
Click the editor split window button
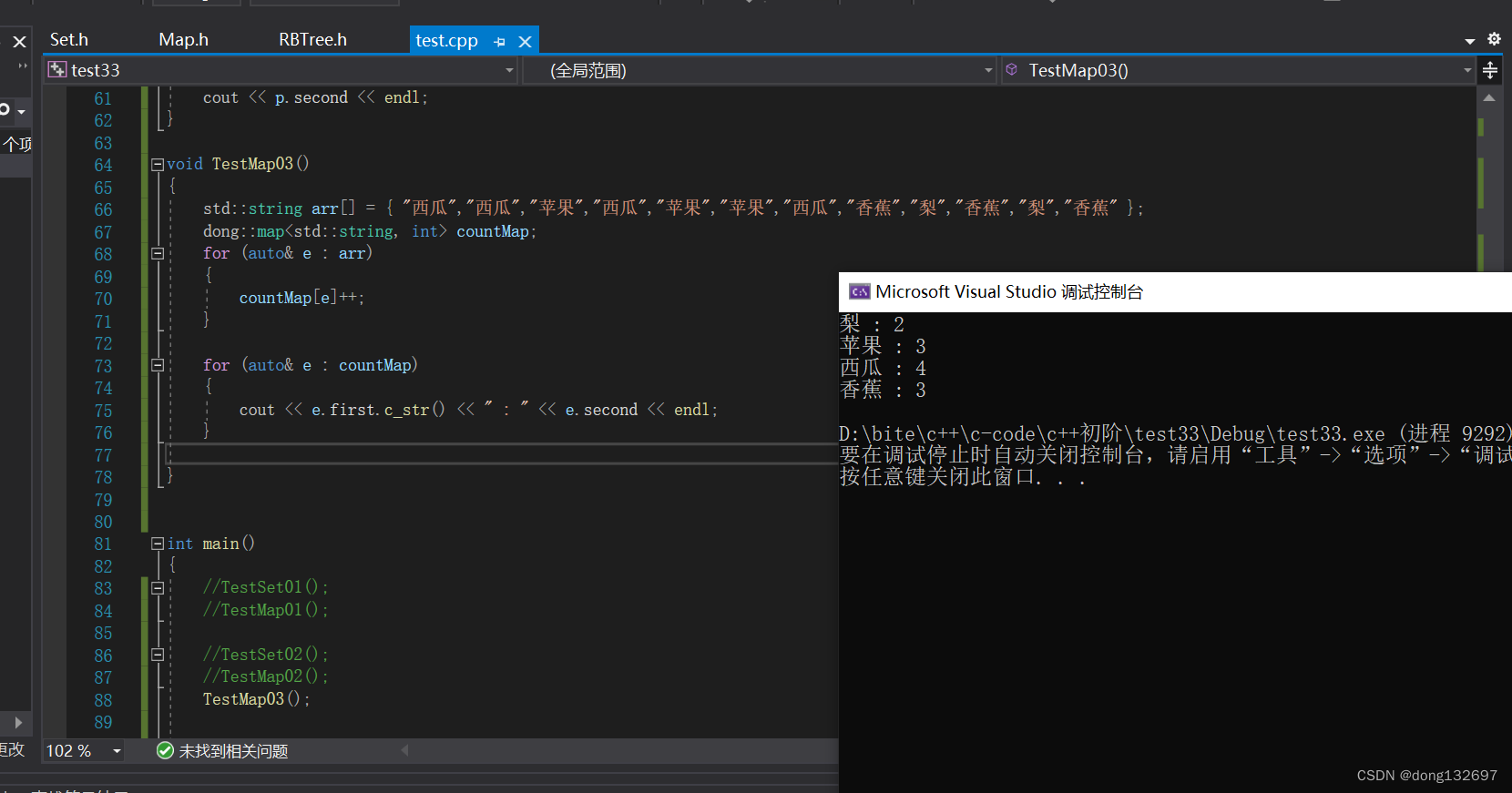tap(1490, 70)
